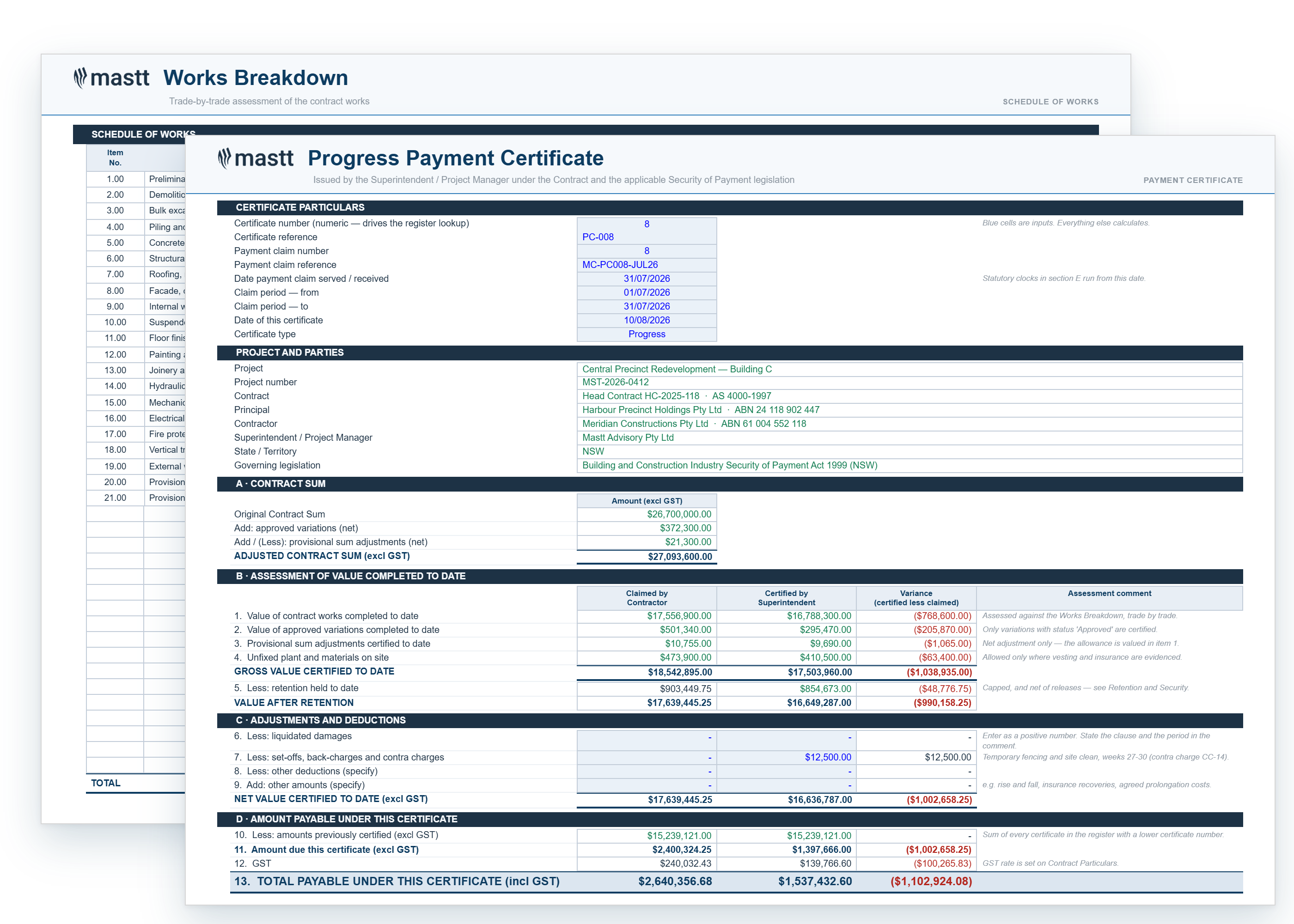Viewport: 1294px width, 924px height.
Task: Select the Superintendent cell Mastt Advisory Pty Ltd
Action: (909, 438)
